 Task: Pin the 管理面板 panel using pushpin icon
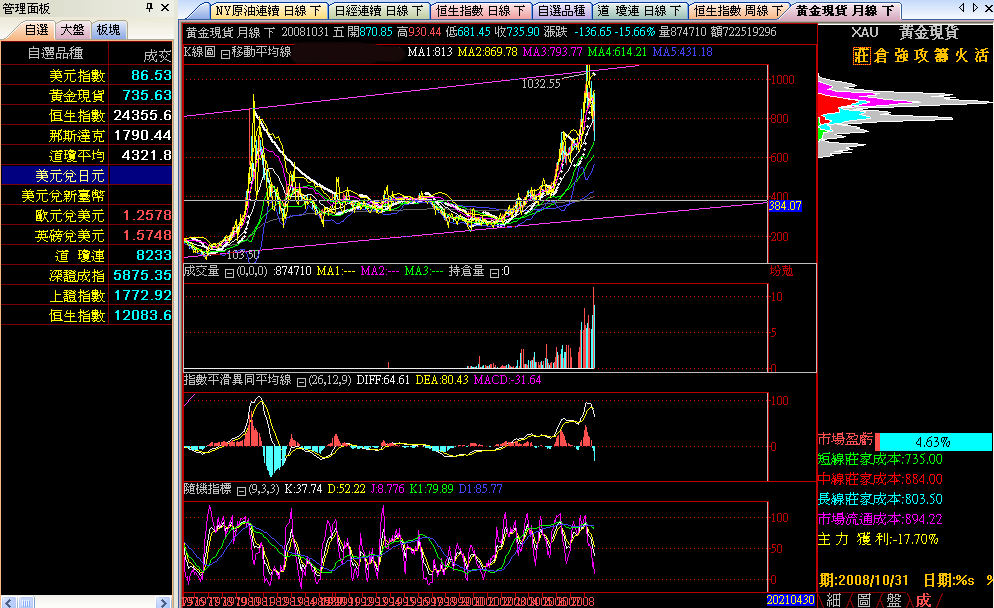click(150, 8)
